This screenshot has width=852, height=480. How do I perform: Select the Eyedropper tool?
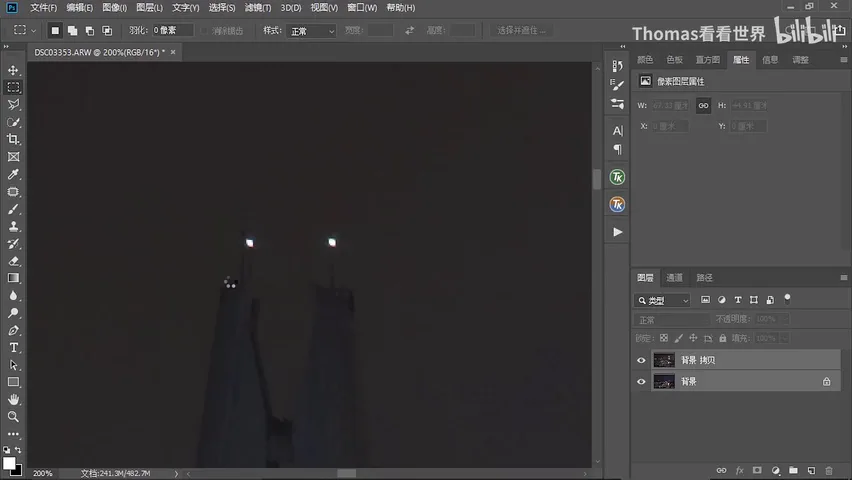(x=14, y=174)
